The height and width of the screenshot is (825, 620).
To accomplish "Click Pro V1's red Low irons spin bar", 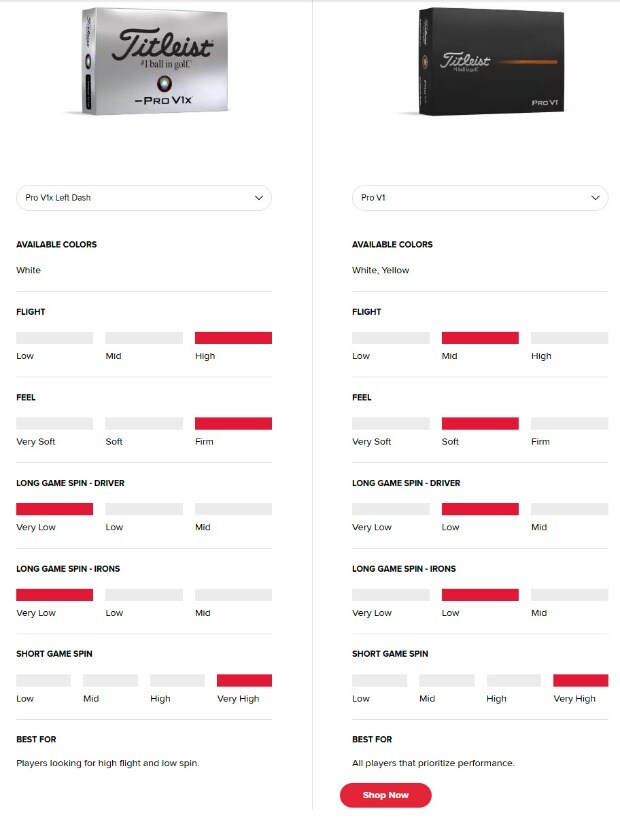I will point(480,595).
